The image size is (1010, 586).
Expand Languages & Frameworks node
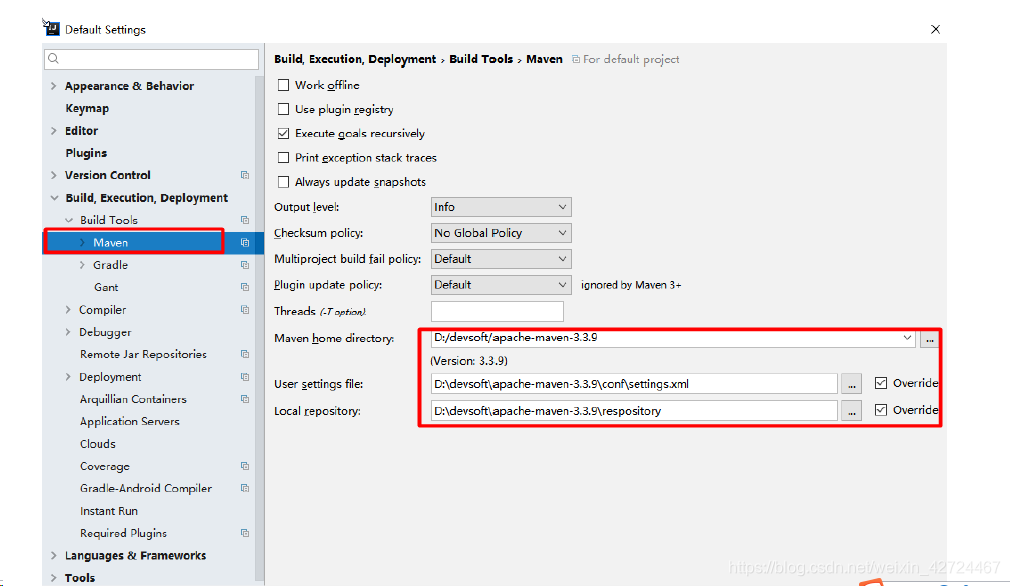[x=53, y=556]
